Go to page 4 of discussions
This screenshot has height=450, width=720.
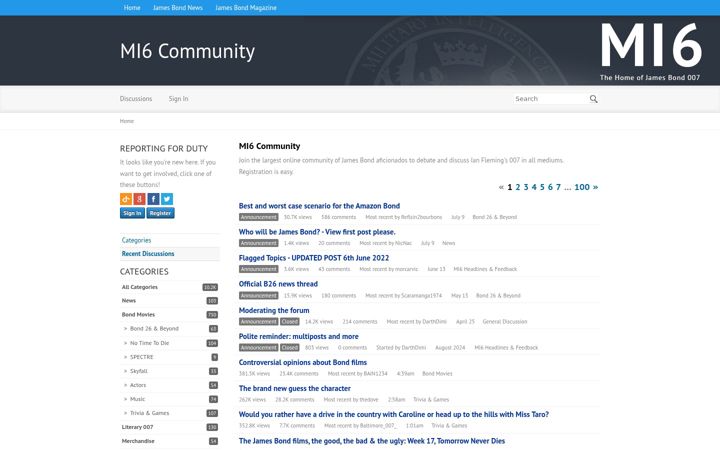(534, 187)
